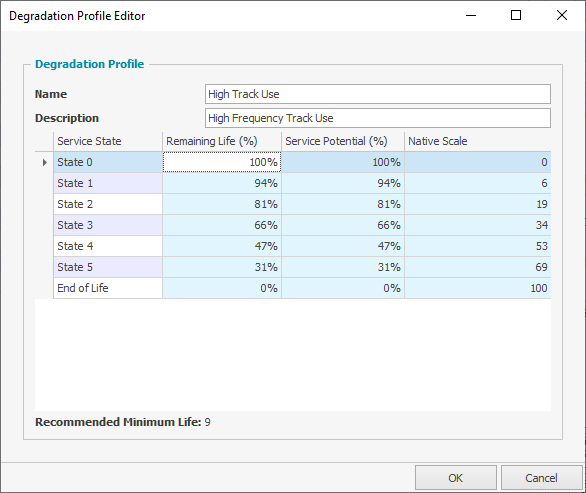Sort by Service State column header
Screen dimensions: 586x493
pos(108,141)
